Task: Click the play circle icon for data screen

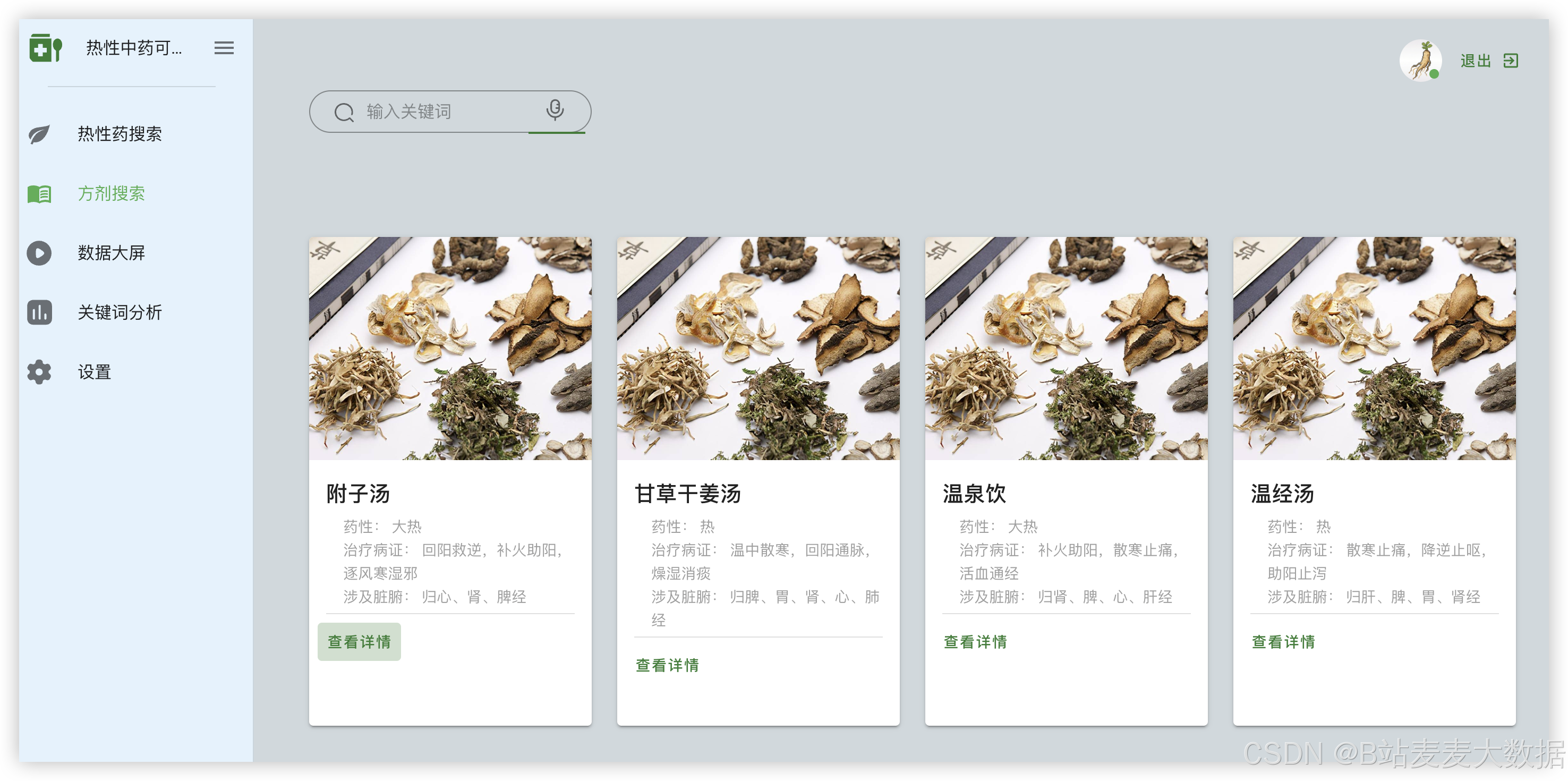Action: pos(39,253)
